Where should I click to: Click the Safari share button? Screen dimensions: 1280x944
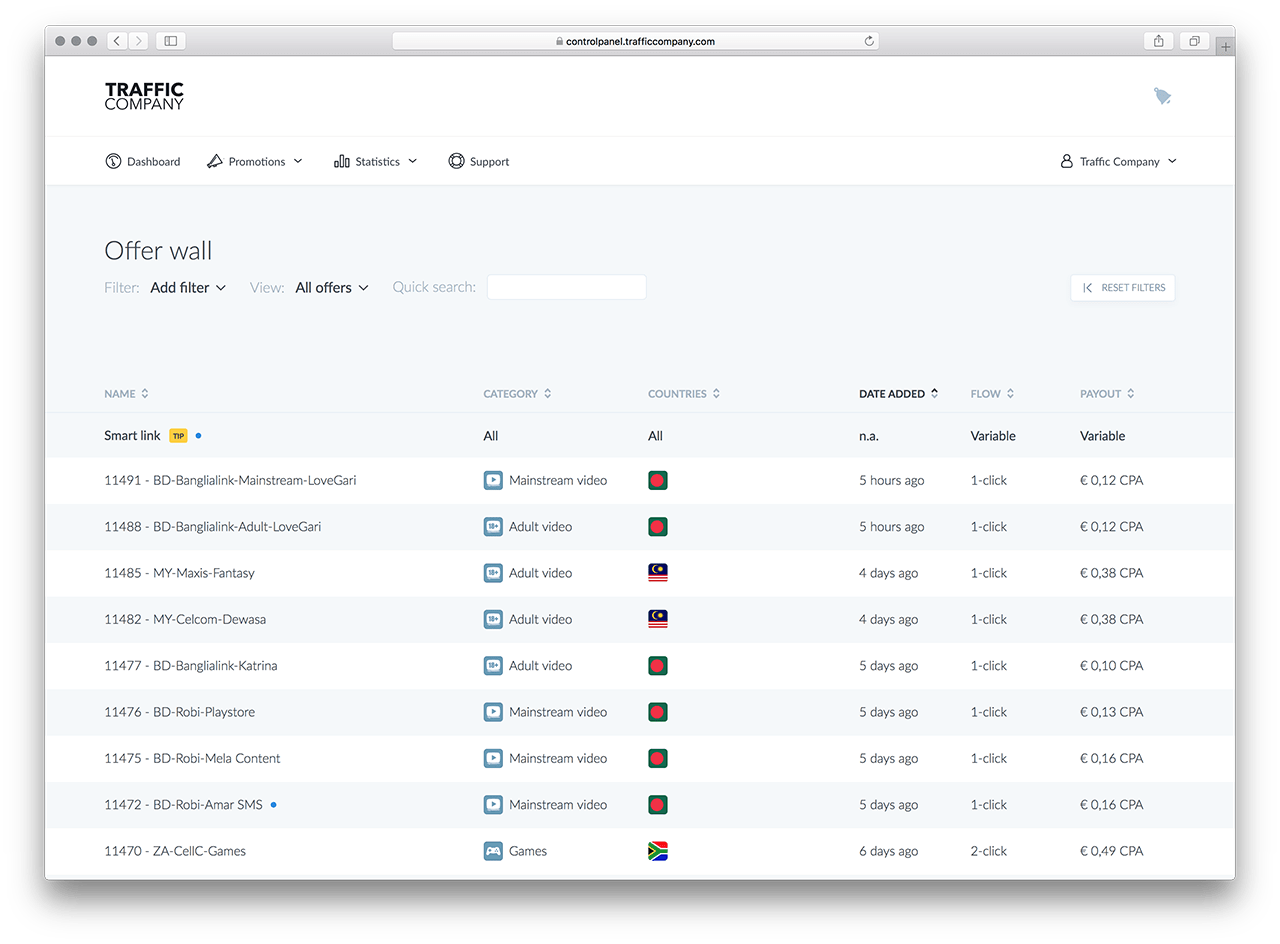[x=1158, y=41]
